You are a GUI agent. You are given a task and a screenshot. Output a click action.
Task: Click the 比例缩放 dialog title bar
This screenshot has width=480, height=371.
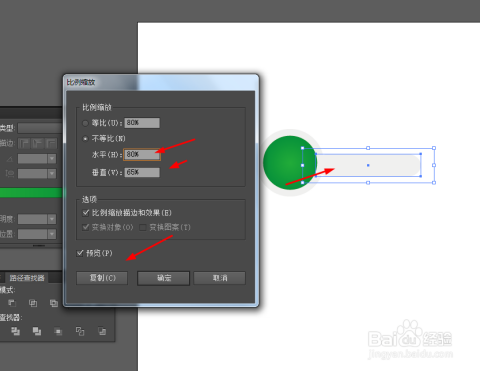click(x=161, y=82)
